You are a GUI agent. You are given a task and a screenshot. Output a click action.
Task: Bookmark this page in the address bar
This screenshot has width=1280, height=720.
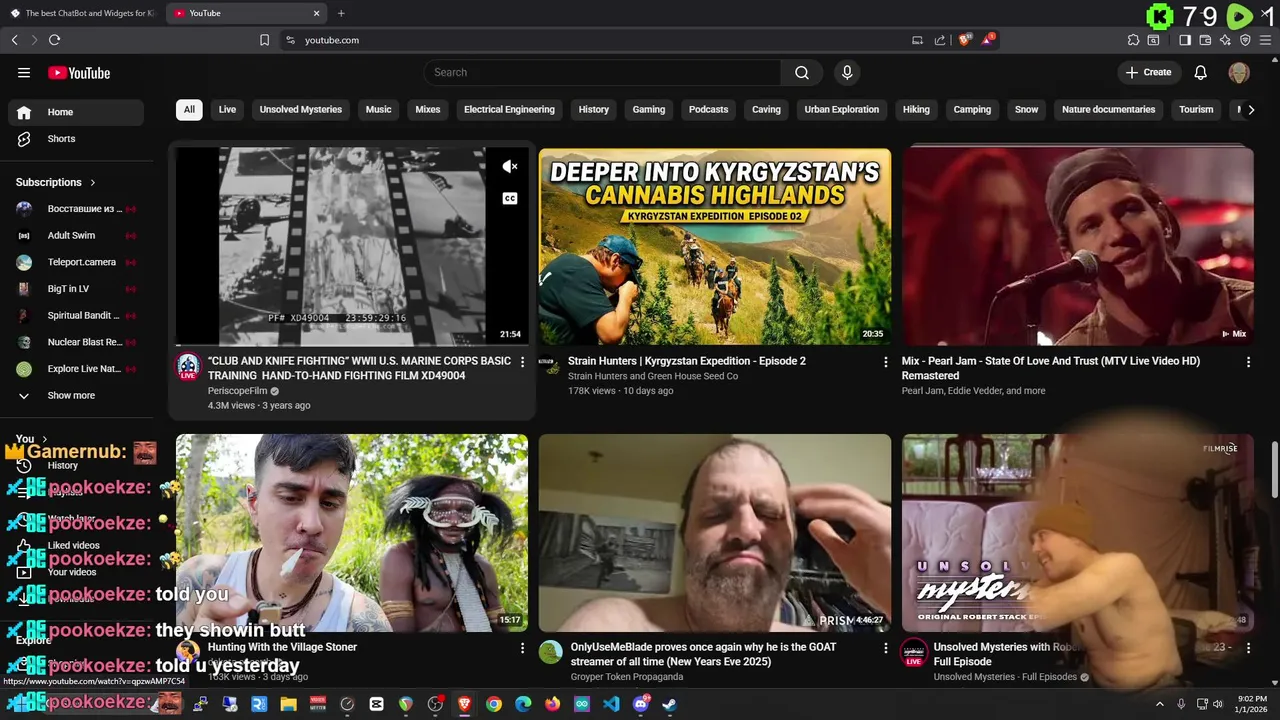[x=264, y=40]
